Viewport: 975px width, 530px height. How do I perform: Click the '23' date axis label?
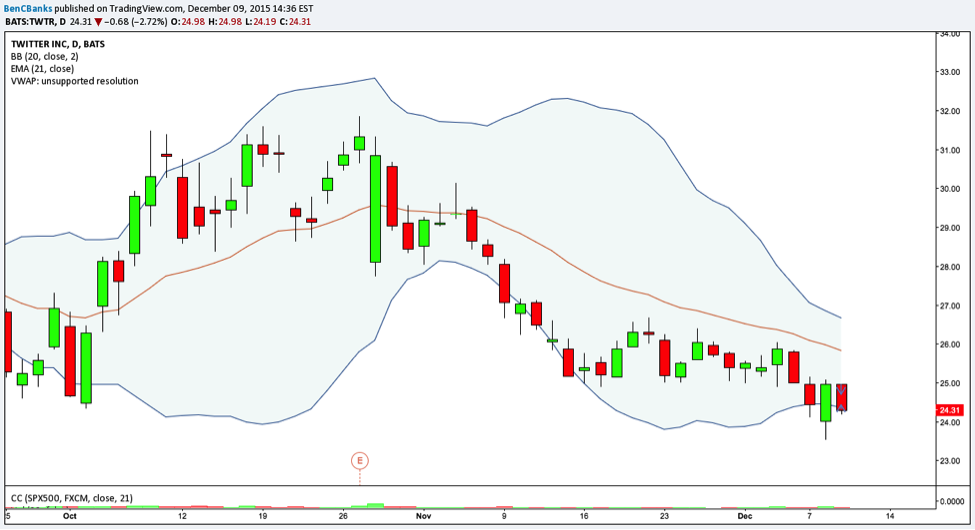[x=665, y=516]
